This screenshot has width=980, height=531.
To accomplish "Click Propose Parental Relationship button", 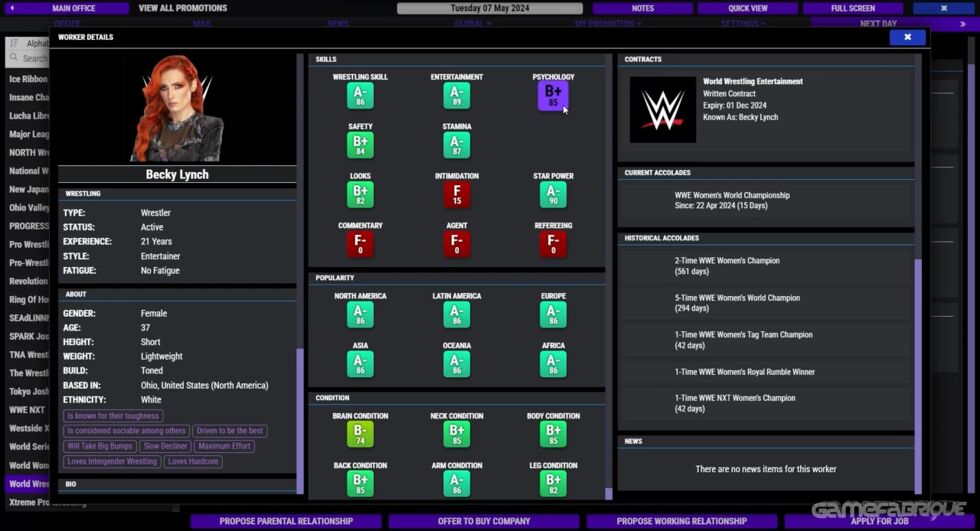I will pos(286,521).
